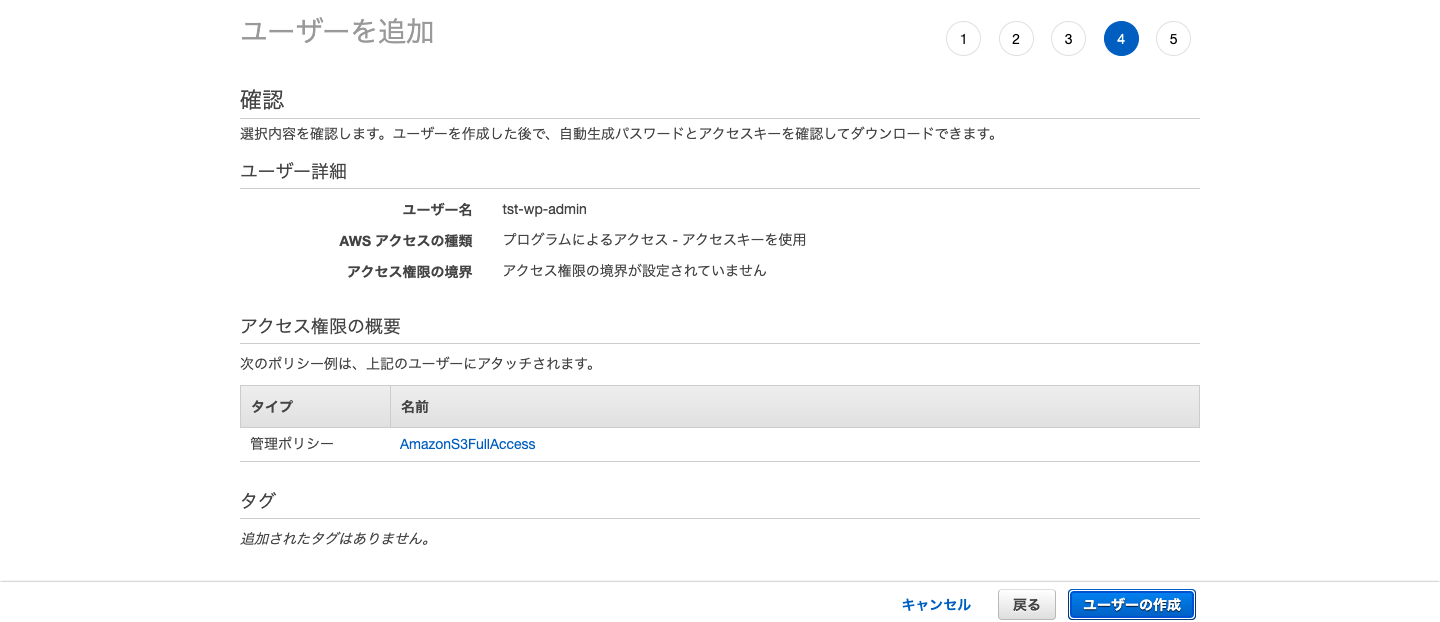Open the AmazonS3FullAccess policy link
Viewport: 1440px width, 622px height.
coord(467,443)
